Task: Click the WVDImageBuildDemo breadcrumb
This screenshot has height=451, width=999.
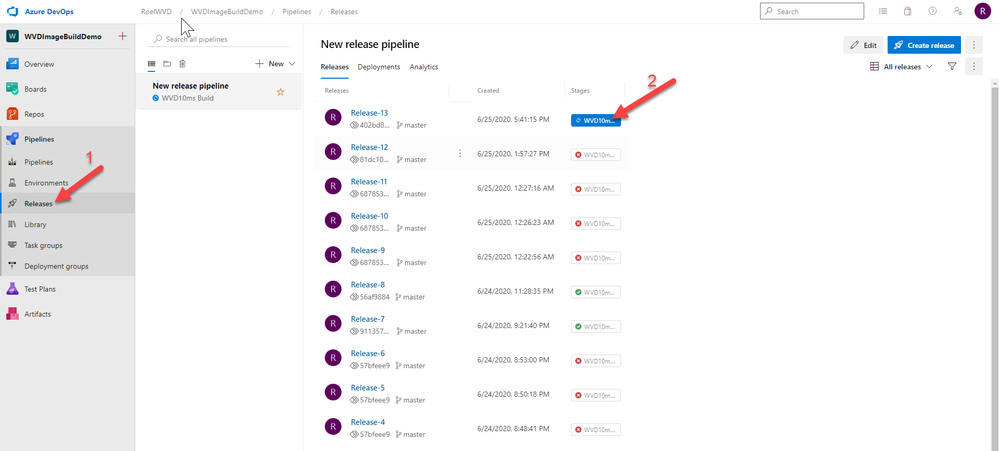Action: (227, 11)
